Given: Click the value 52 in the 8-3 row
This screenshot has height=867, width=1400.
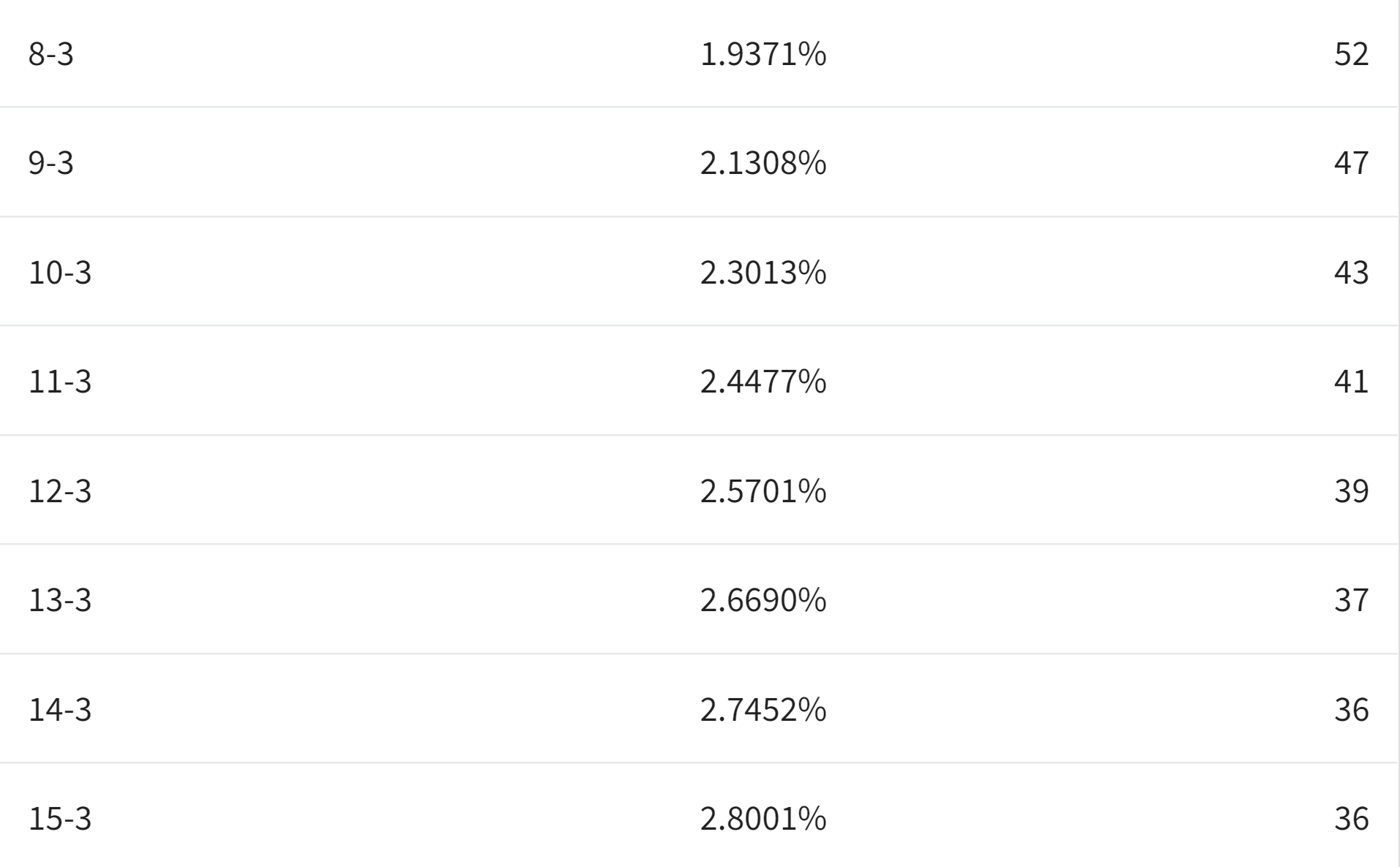Looking at the screenshot, I should (1351, 54).
